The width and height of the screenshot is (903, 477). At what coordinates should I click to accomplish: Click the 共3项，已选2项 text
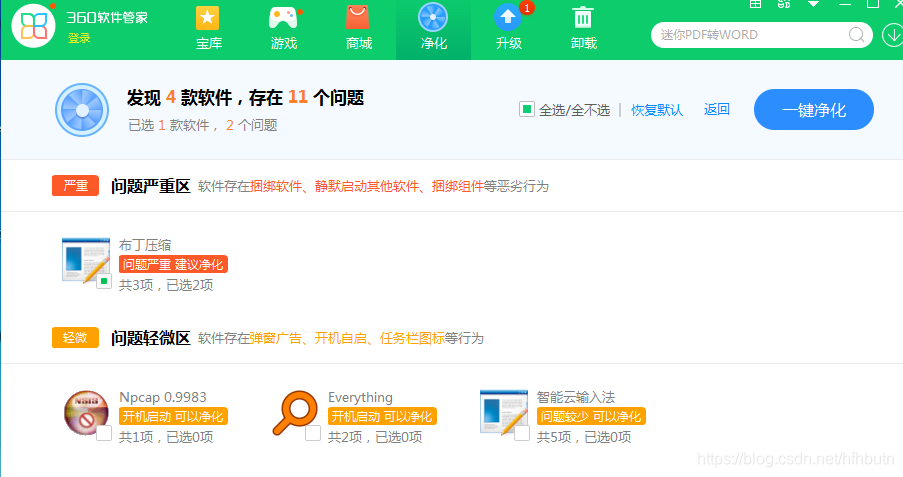tap(166, 285)
